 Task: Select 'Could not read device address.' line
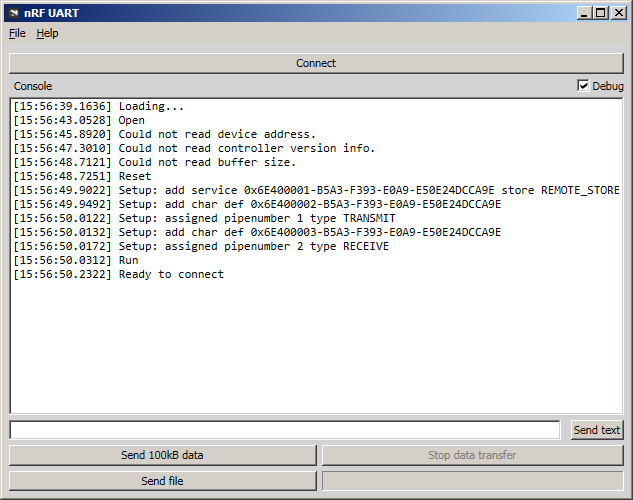coord(164,134)
